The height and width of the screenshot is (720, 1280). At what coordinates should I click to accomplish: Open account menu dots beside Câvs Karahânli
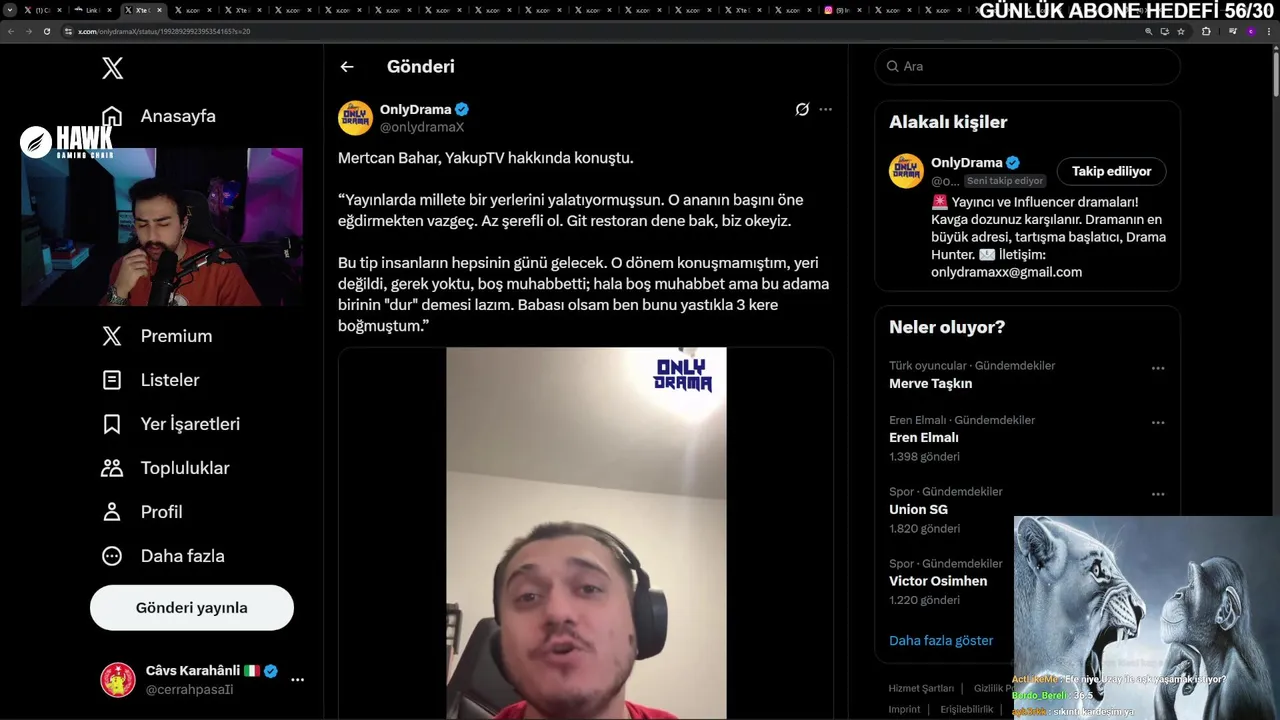click(x=297, y=680)
